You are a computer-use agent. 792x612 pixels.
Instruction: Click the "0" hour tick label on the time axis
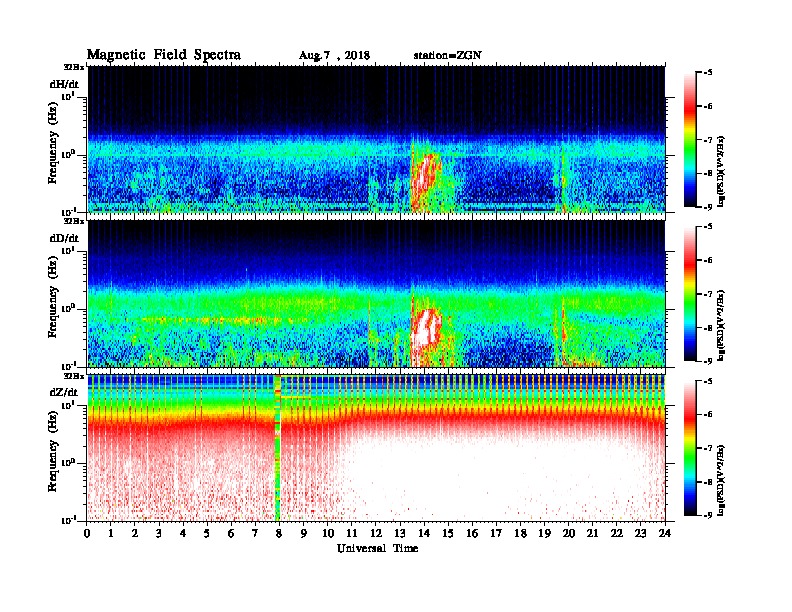87,534
